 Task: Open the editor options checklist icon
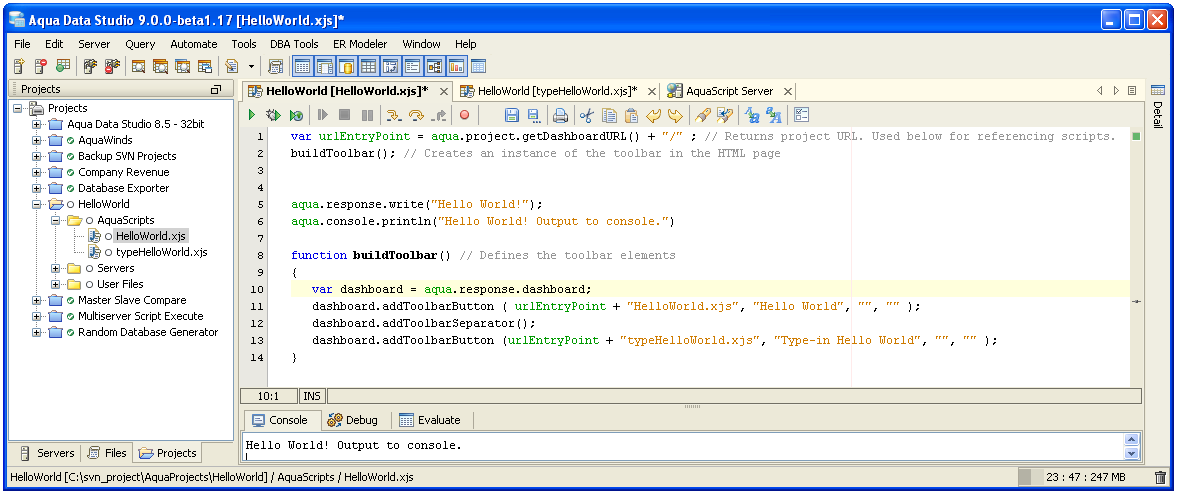tap(801, 115)
